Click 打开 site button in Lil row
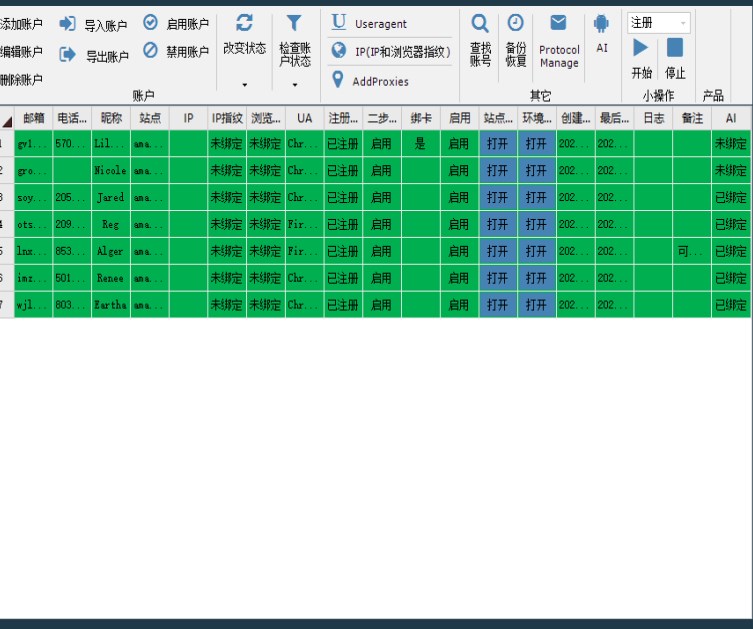Image resolution: width=753 pixels, height=629 pixels. pos(498,144)
